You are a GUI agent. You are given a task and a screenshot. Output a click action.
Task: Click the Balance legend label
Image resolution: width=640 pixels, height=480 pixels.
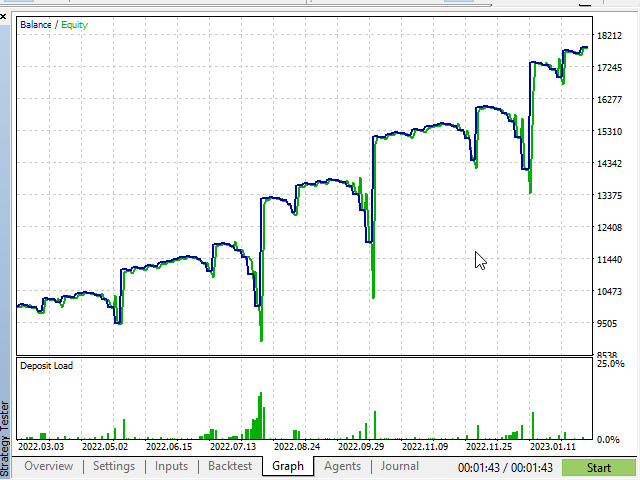[x=36, y=24]
